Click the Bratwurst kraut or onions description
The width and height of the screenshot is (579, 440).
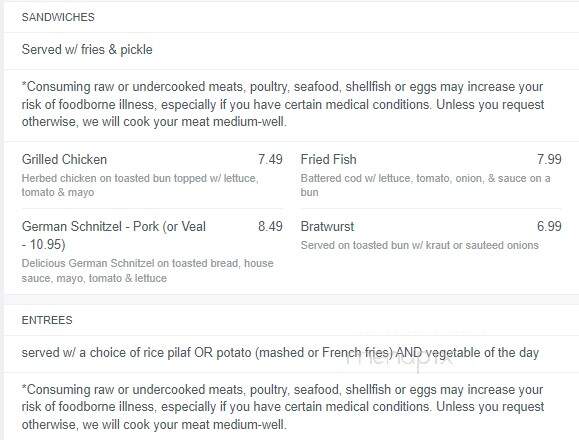point(419,245)
